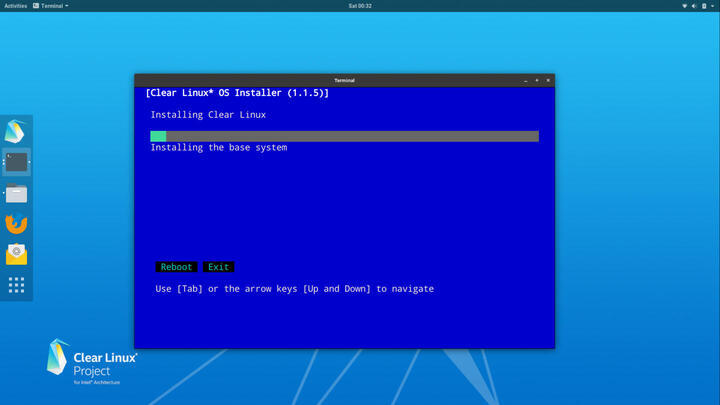Screen dimensions: 720x405
Task: Click the installation progress bar
Action: coord(344,136)
